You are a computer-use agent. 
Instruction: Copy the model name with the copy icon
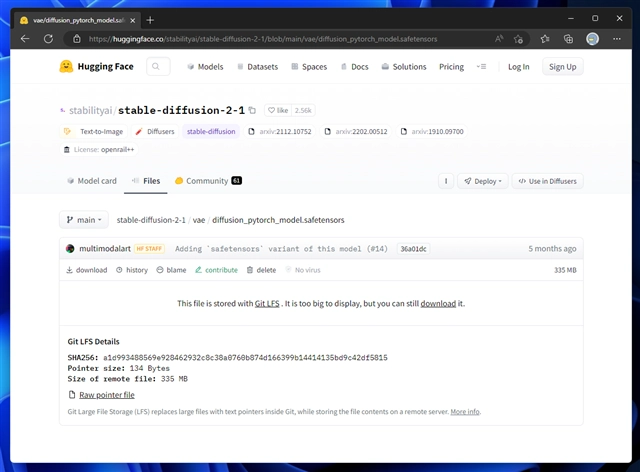point(252,110)
